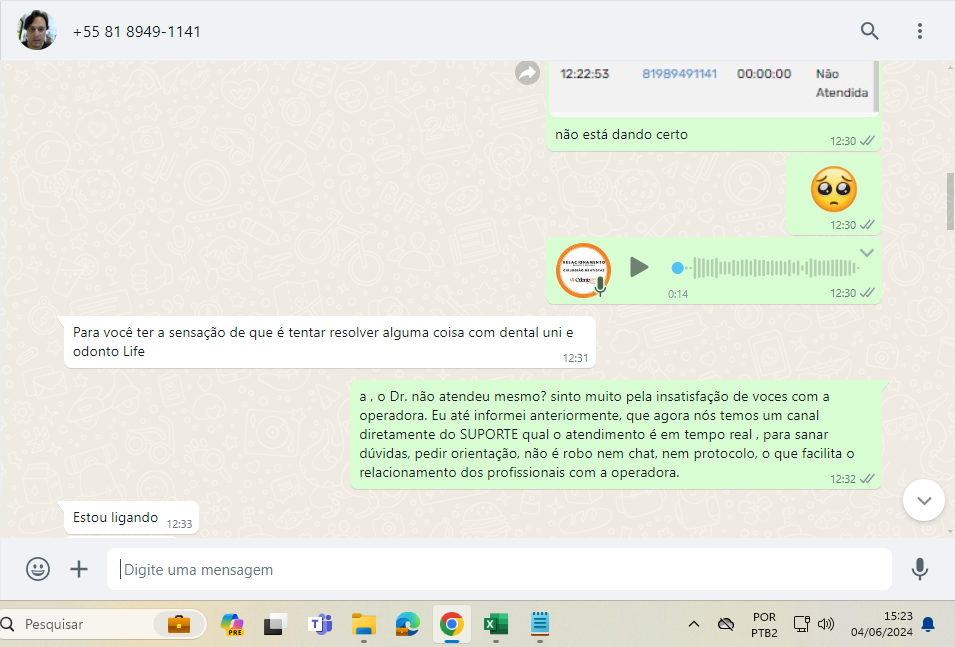Click the plus attach icon
The height and width of the screenshot is (647, 955).
click(x=79, y=569)
